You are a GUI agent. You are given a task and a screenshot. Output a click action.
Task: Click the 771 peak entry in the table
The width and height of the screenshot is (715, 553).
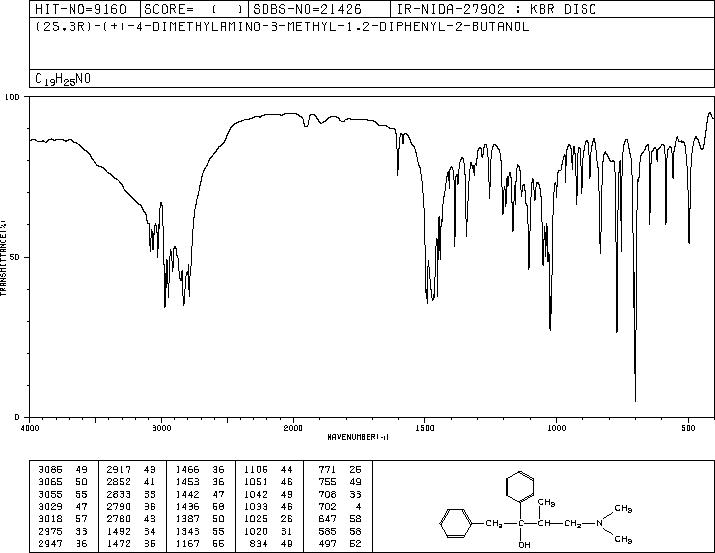pos(340,470)
